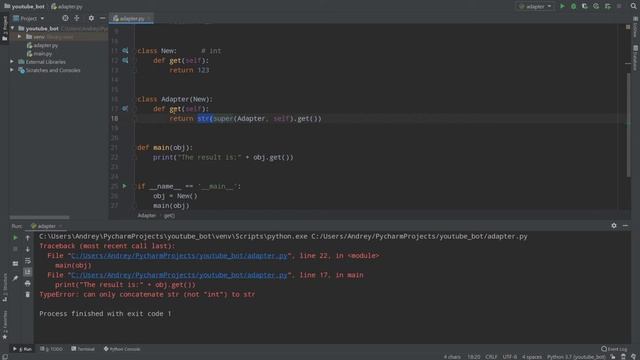The height and width of the screenshot is (360, 640).
Task: Open the Terminal tool window tab
Action: click(x=83, y=349)
